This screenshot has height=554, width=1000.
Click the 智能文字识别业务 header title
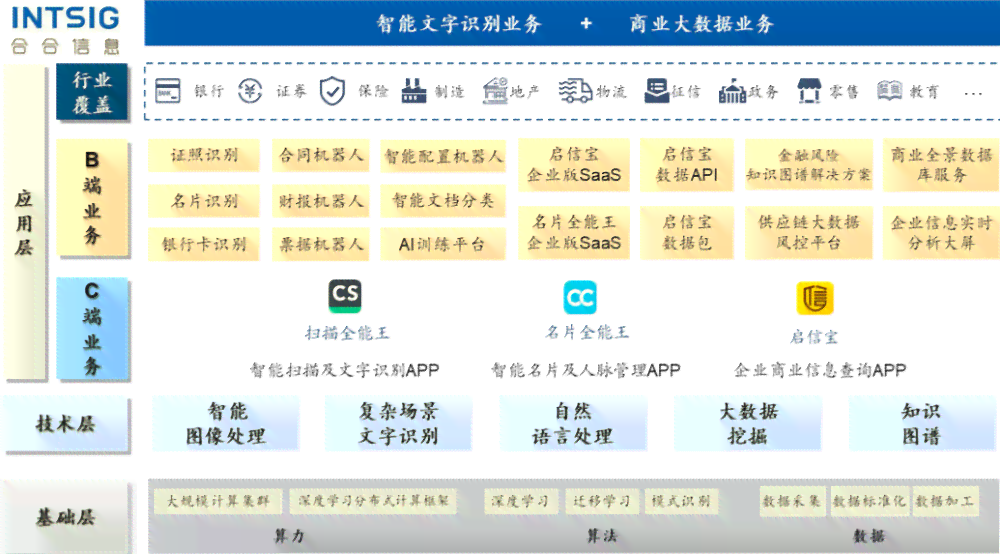(x=459, y=24)
